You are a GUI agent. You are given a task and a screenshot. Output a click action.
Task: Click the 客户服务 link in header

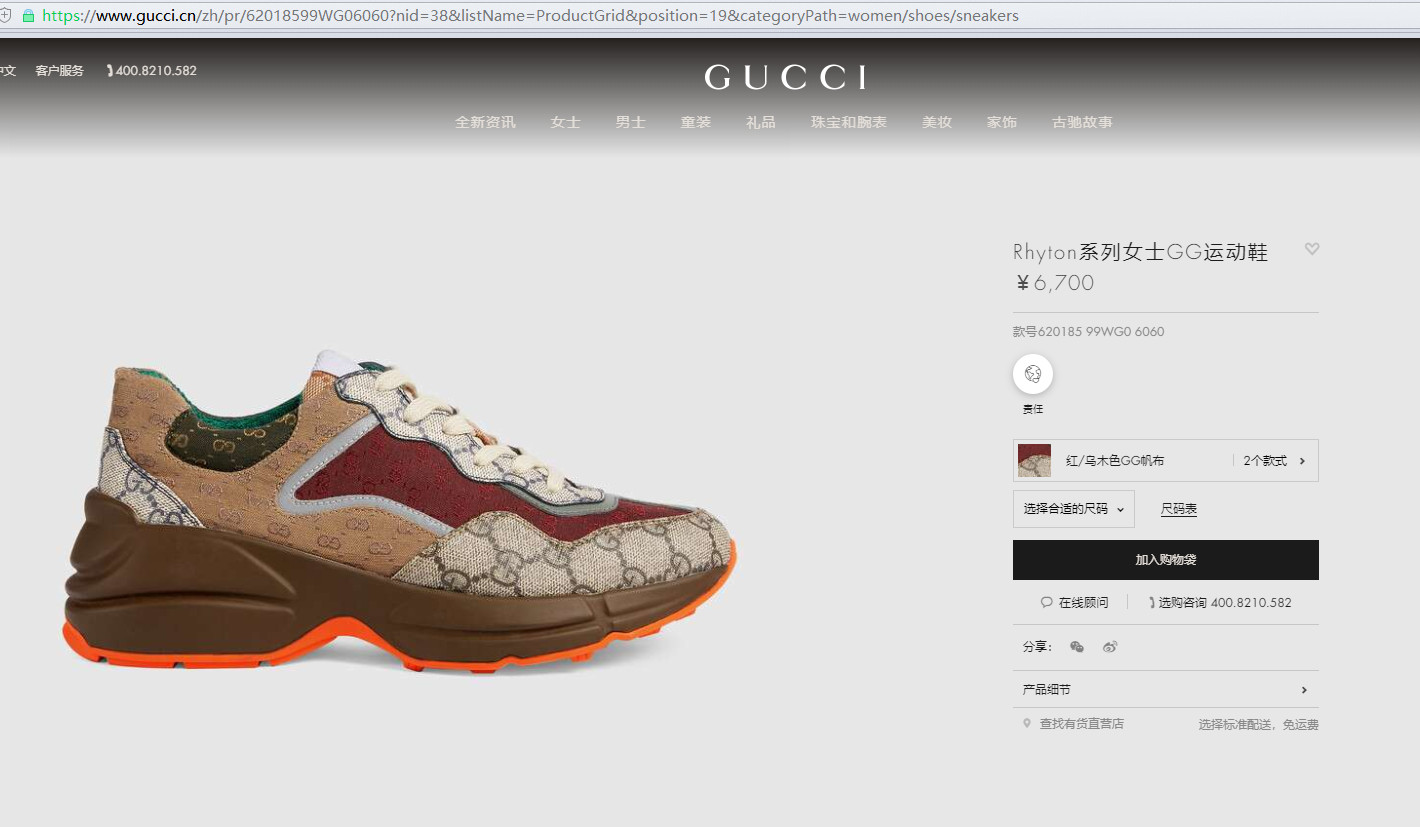click(60, 71)
